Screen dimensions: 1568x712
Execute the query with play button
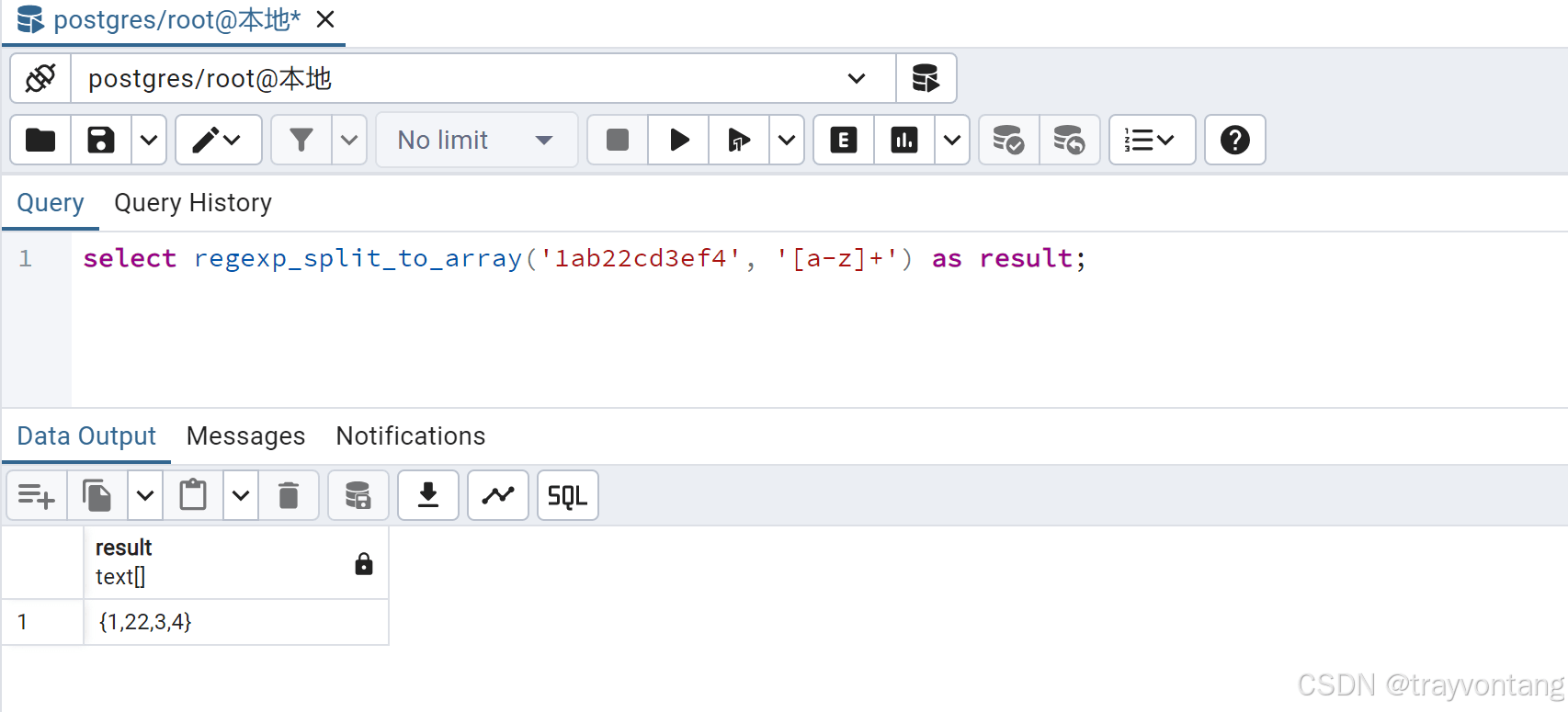click(x=678, y=140)
